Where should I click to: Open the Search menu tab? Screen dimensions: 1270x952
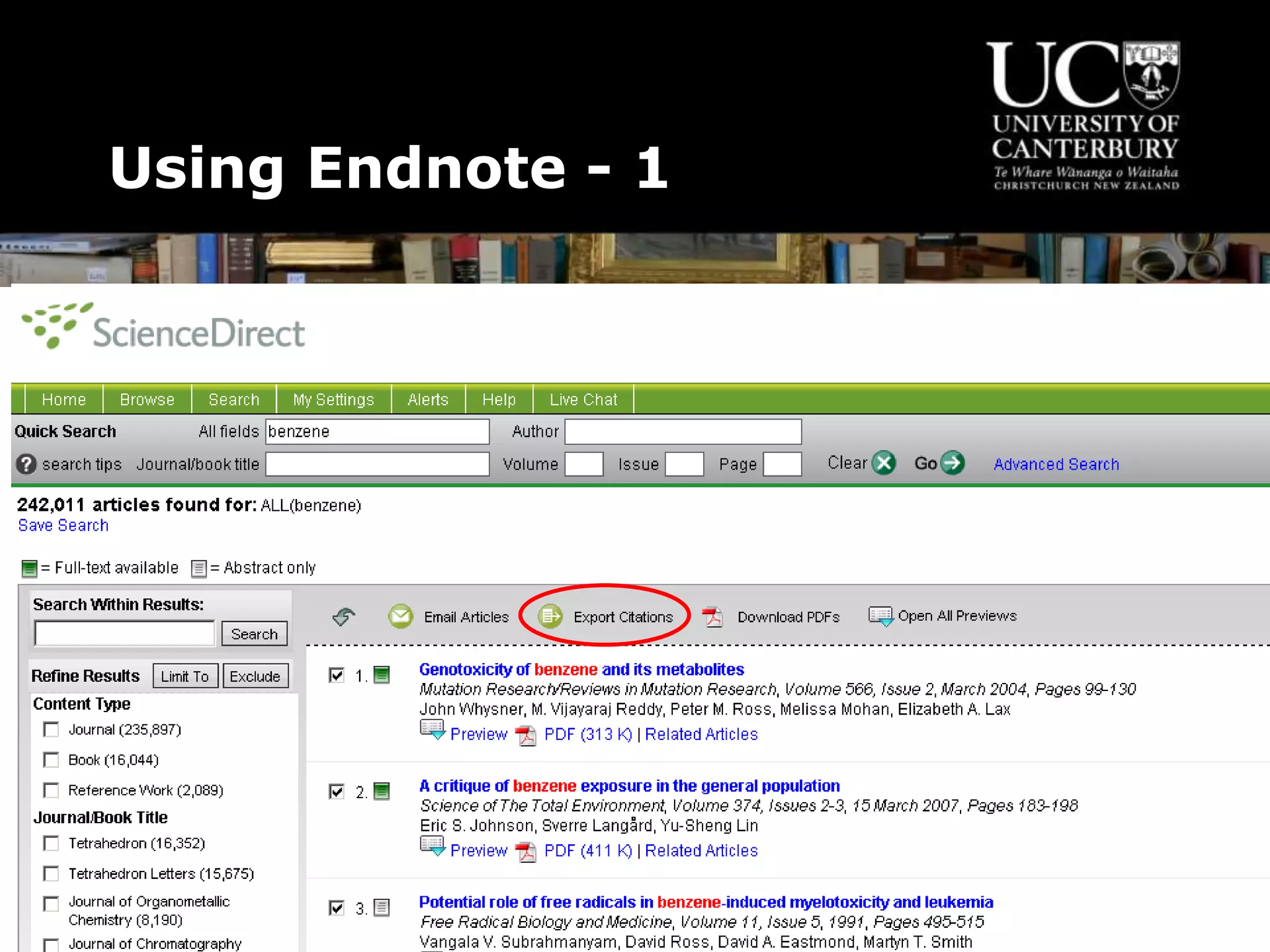pyautogui.click(x=234, y=400)
